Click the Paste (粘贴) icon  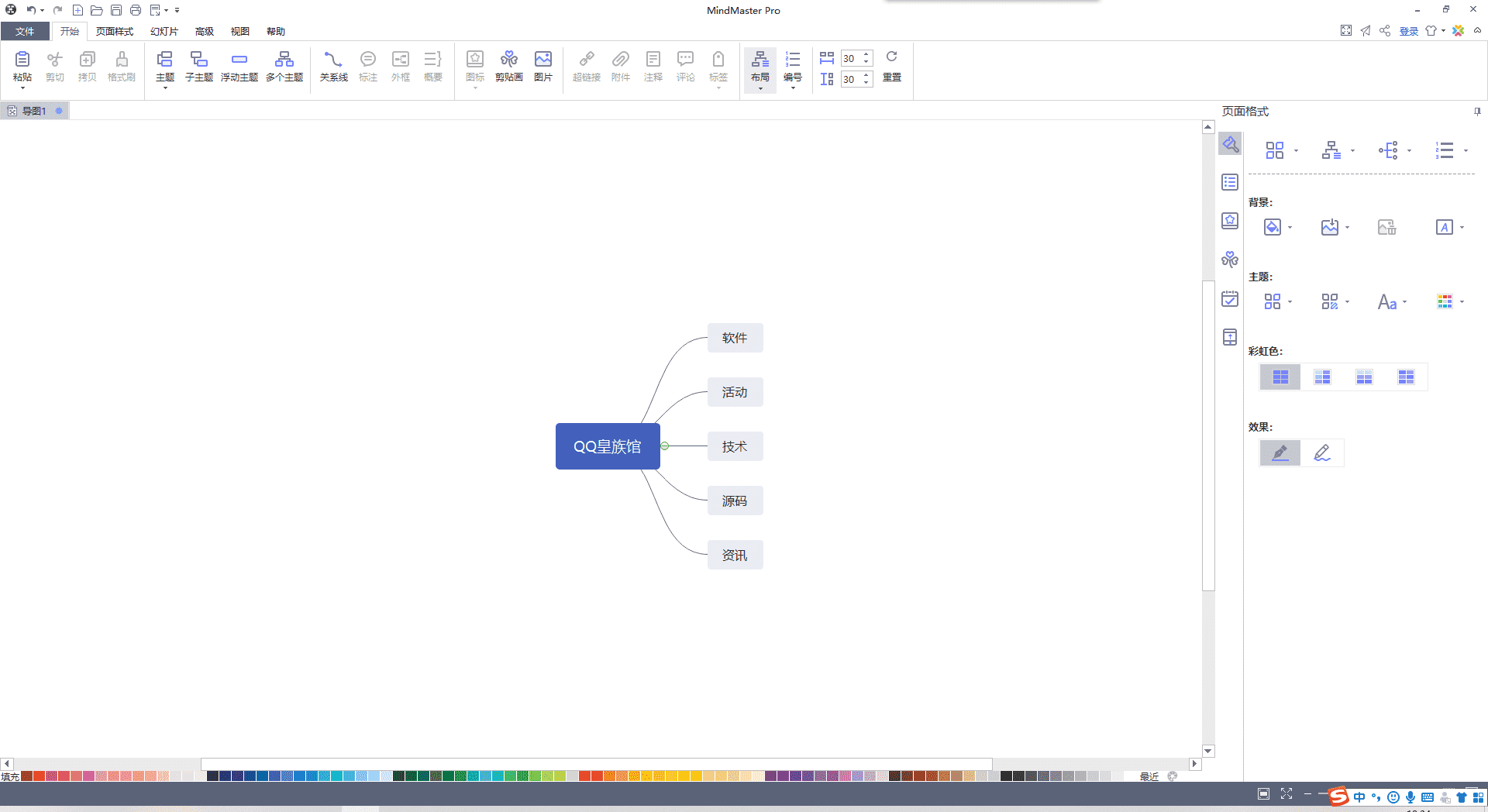click(22, 60)
